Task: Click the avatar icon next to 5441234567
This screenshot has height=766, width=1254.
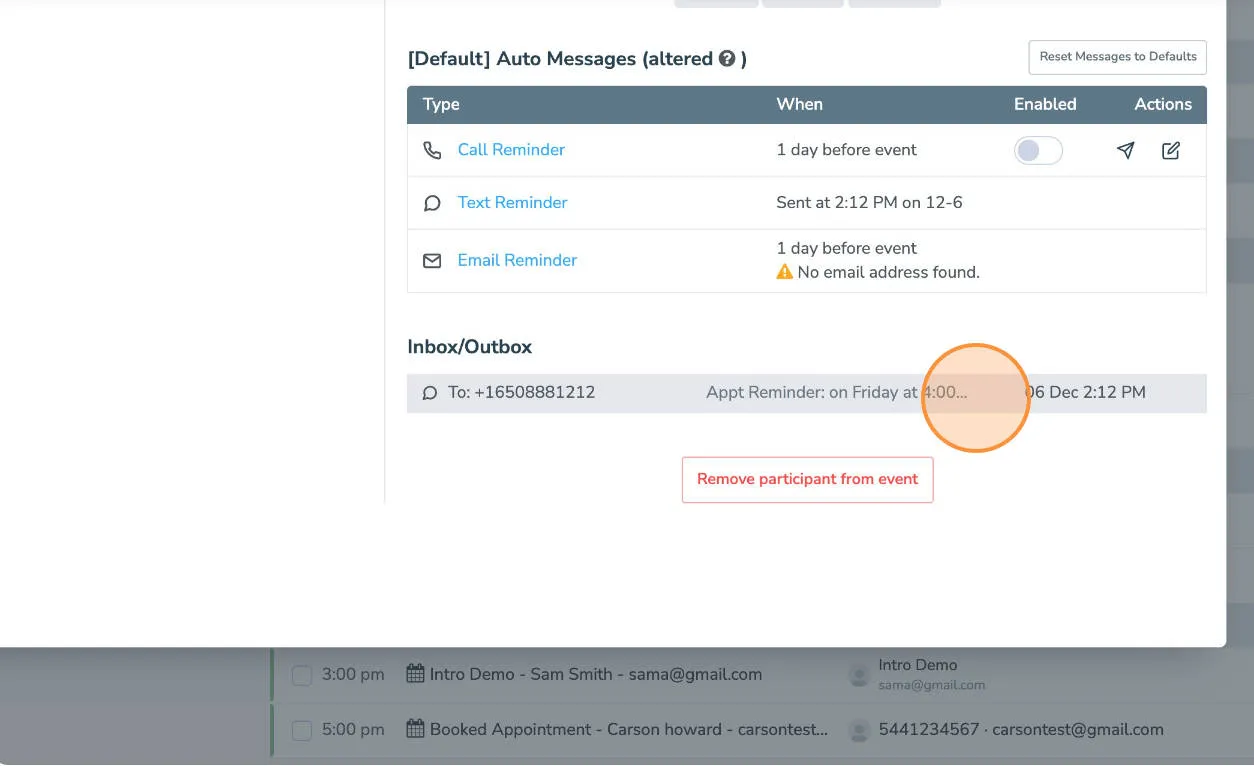Action: coord(859,730)
